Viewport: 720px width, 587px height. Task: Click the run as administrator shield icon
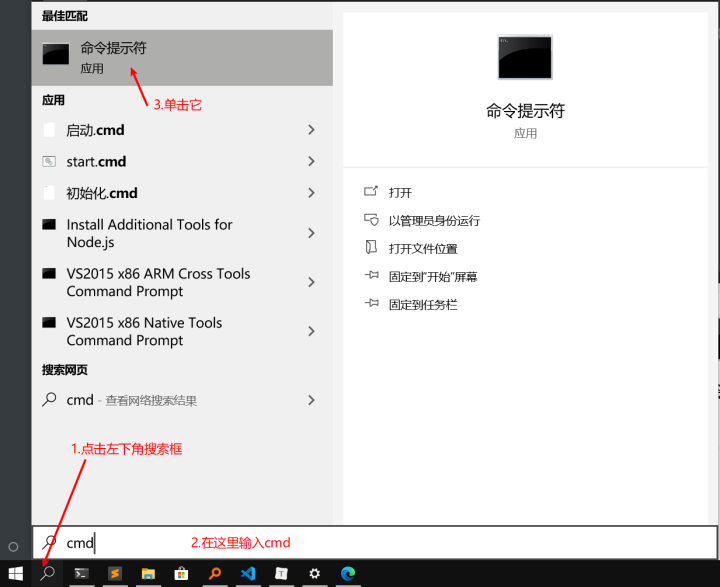371,220
